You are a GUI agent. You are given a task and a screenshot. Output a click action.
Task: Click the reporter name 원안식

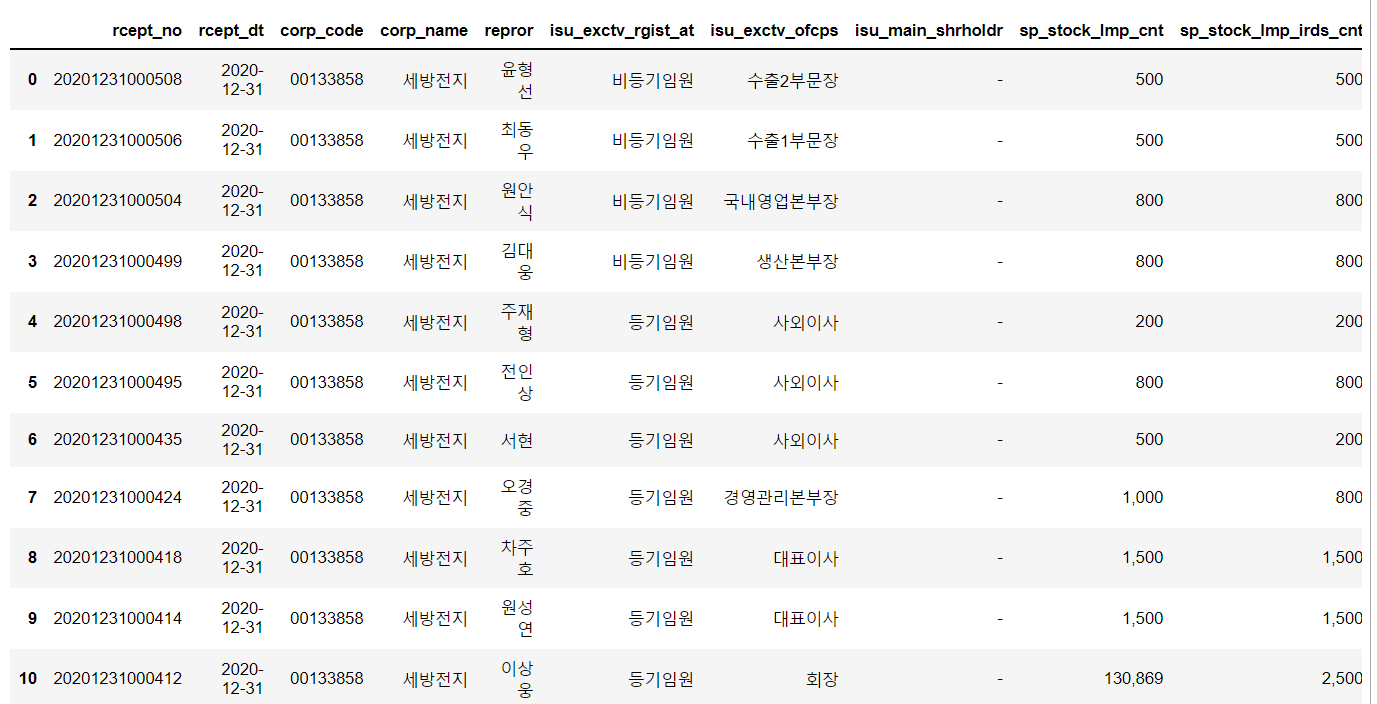point(517,200)
